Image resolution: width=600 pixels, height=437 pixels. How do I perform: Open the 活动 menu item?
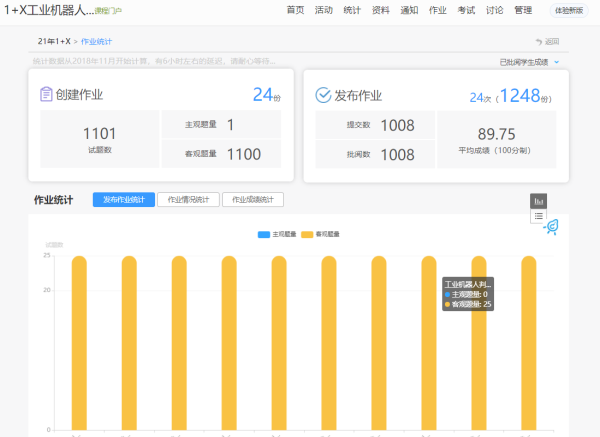[324, 10]
